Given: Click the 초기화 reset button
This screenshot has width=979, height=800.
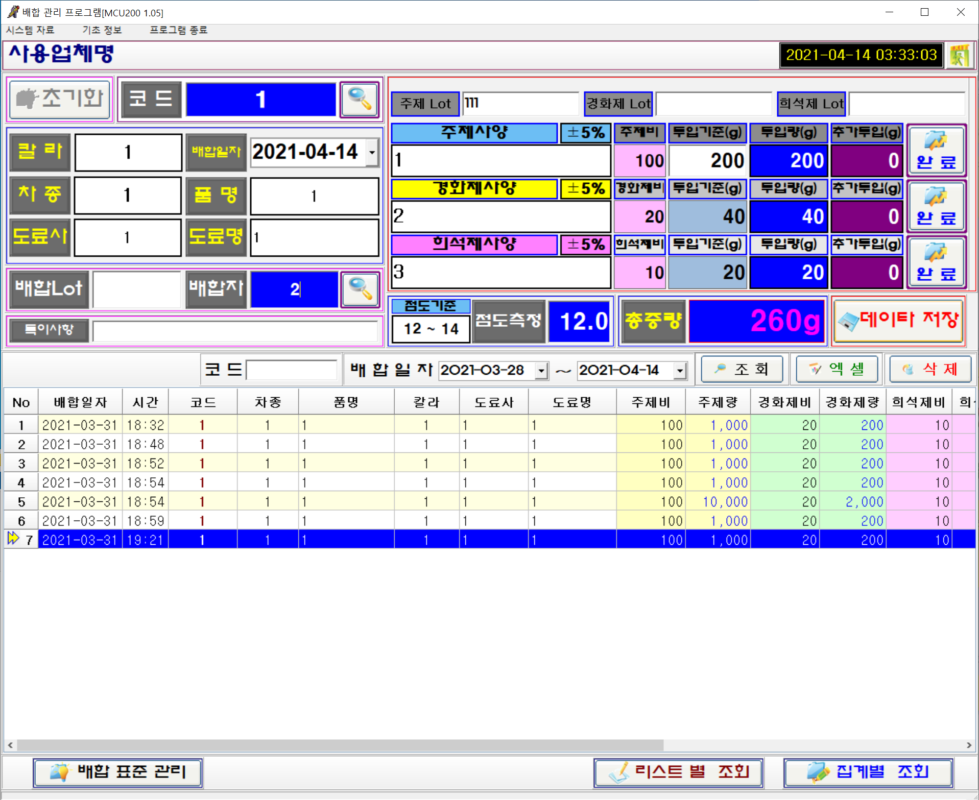Looking at the screenshot, I should pyautogui.click(x=60, y=99).
